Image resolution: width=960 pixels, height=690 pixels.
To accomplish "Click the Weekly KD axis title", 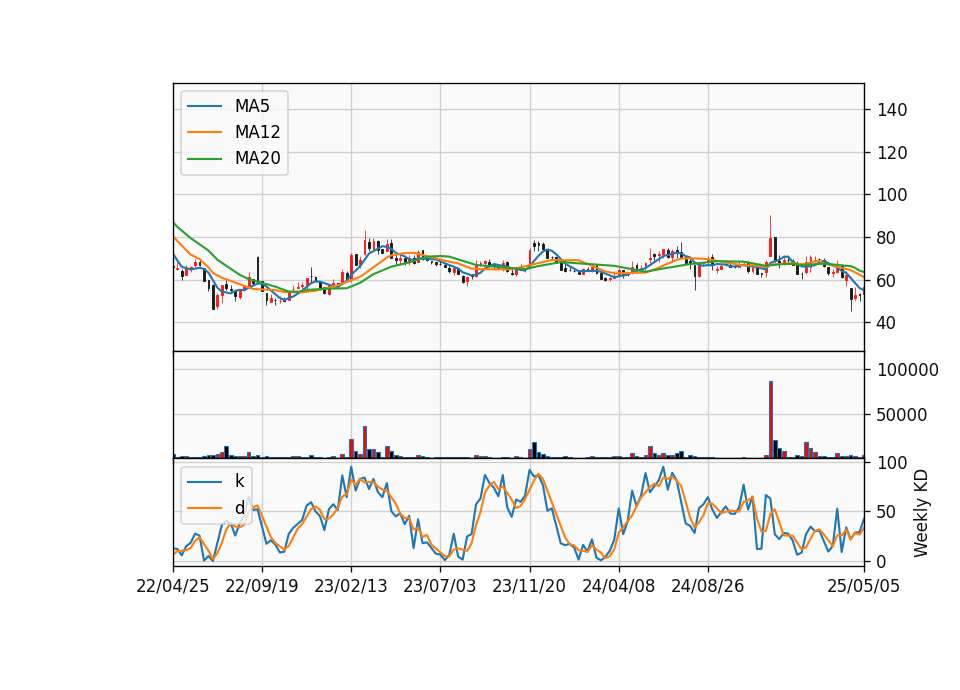I will 921,514.
